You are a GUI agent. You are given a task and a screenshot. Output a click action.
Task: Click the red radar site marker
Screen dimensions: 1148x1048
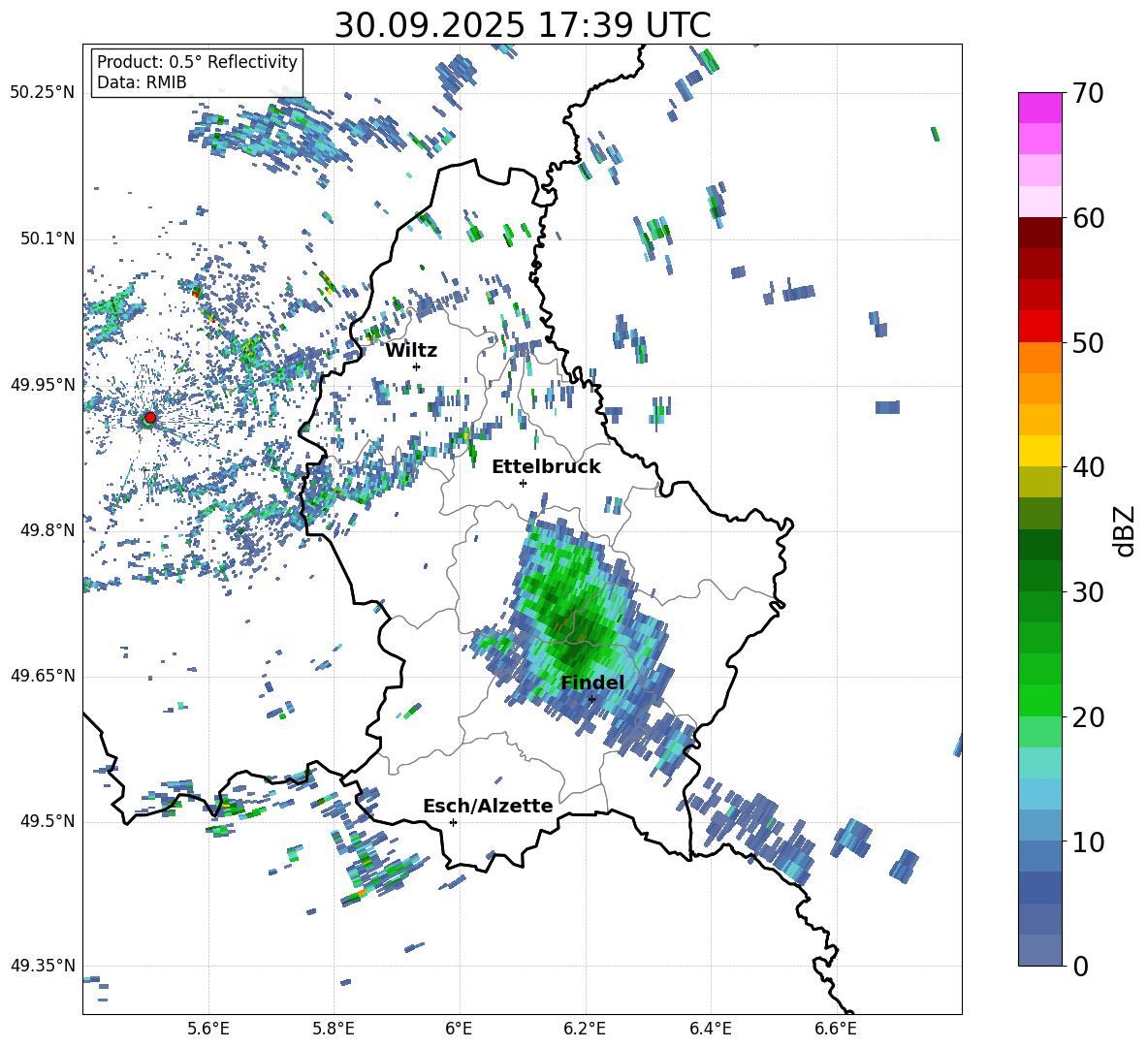tap(150, 418)
